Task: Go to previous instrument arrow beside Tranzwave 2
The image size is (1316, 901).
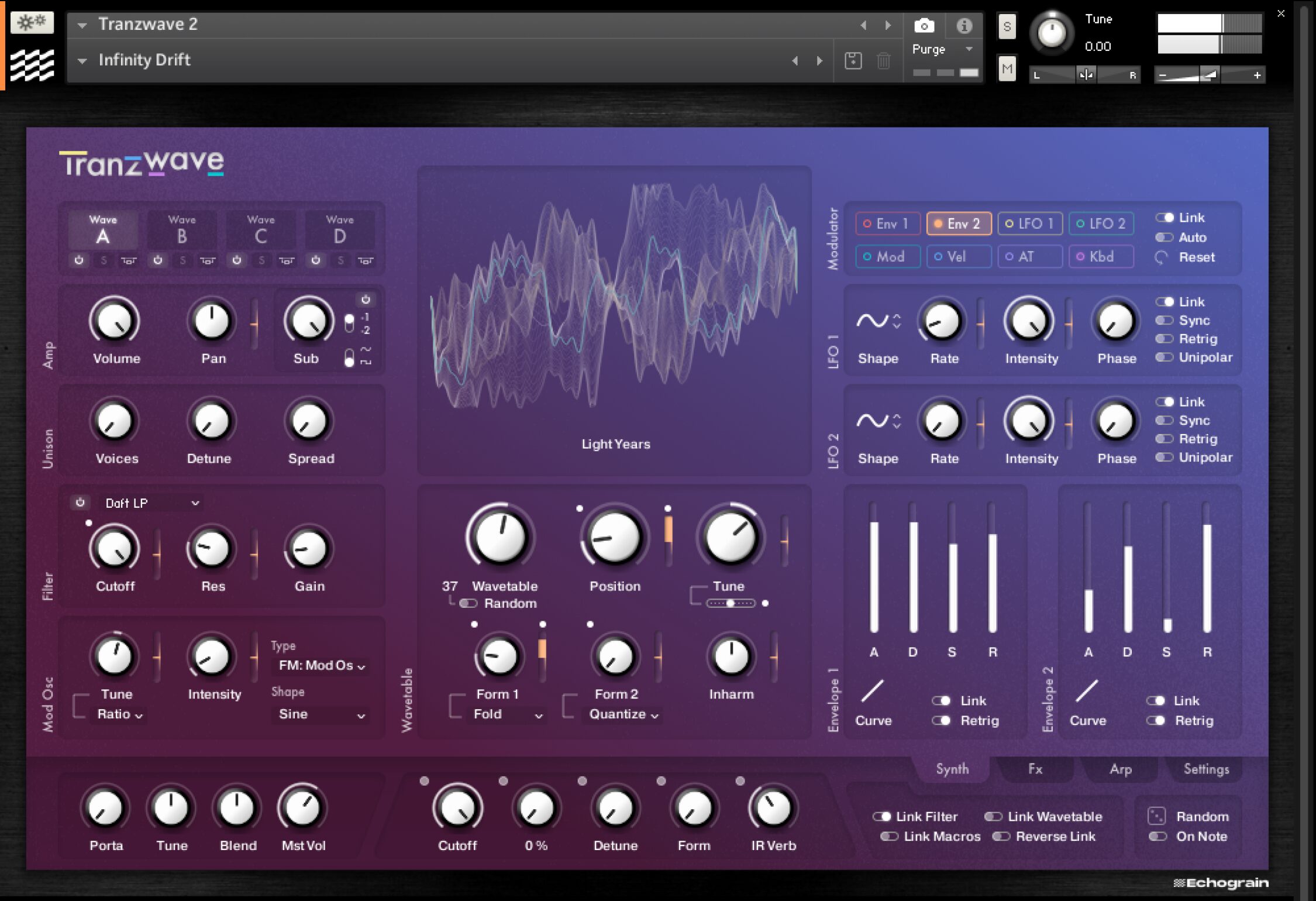Action: tap(863, 25)
